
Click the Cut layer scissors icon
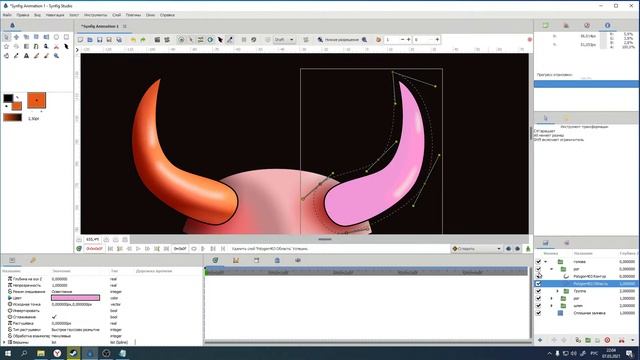pos(621,340)
